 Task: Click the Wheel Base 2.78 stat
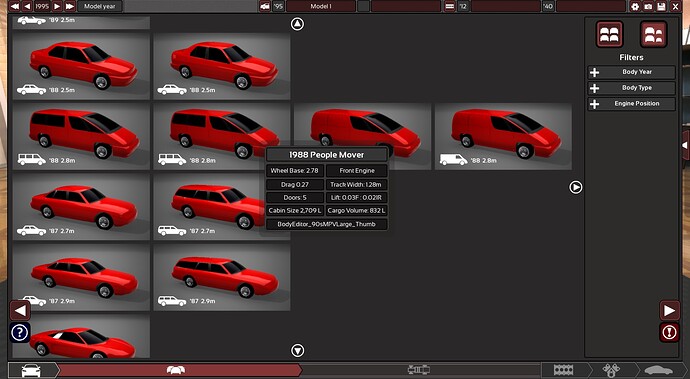294,171
